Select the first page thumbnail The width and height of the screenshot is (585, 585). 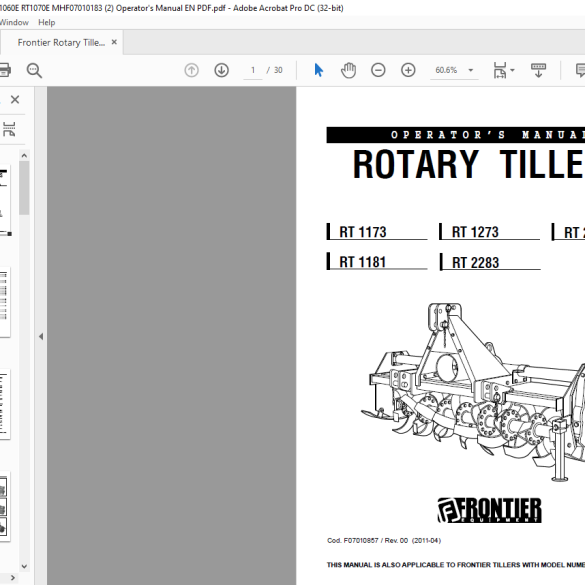(6, 201)
